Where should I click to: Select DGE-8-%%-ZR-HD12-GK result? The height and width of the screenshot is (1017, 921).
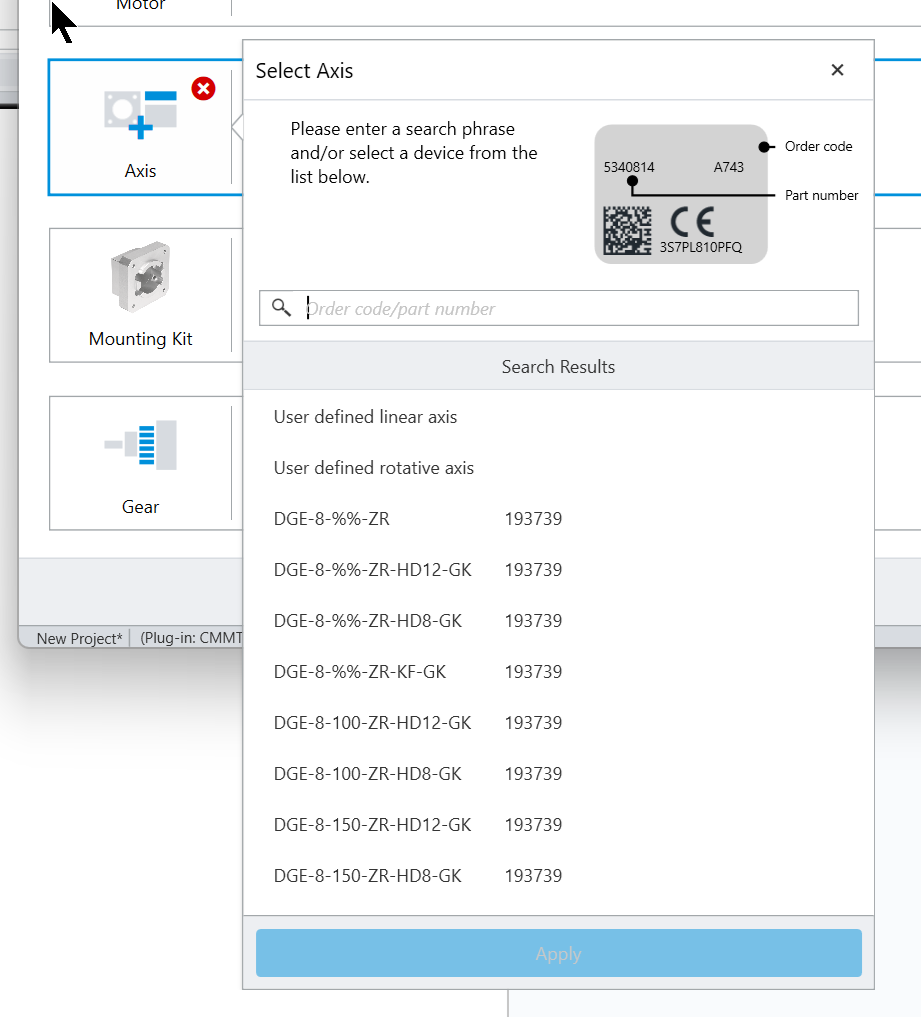click(559, 569)
